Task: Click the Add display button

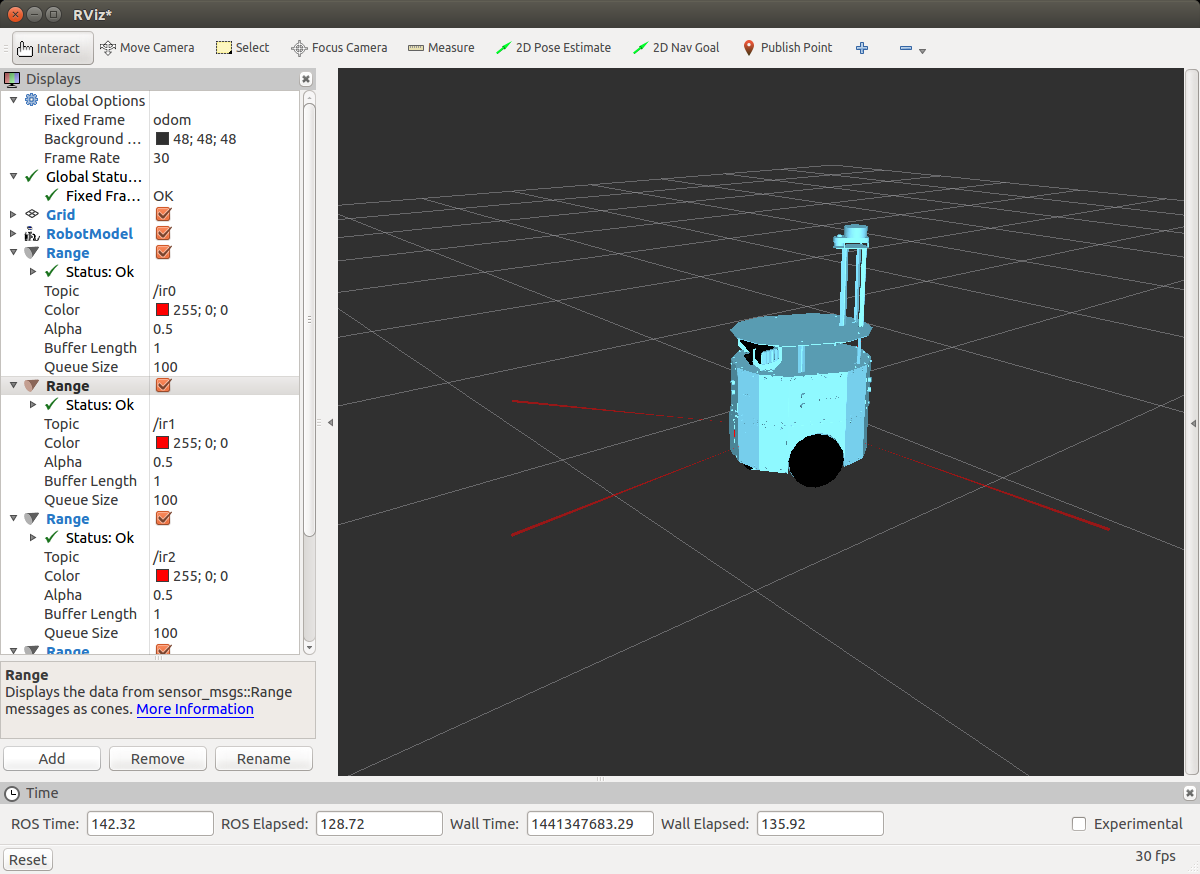Action: click(52, 759)
